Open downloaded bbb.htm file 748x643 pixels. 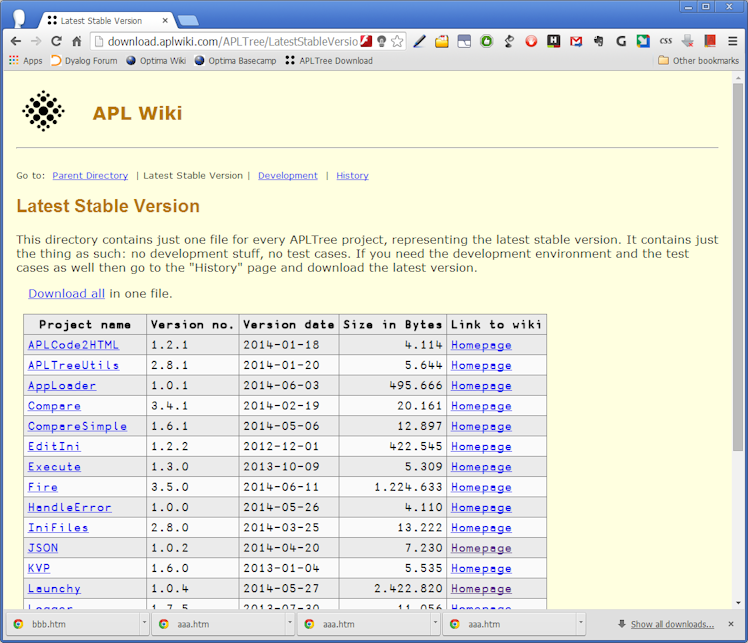click(73, 624)
